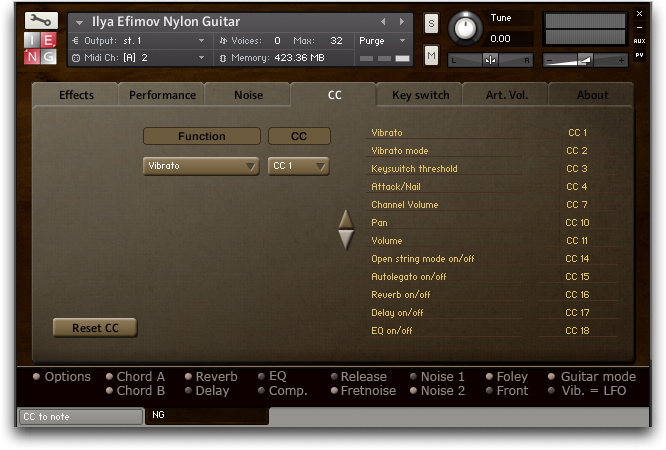
Task: Select the Pan CC 10 row
Action: pyautogui.click(x=492, y=223)
